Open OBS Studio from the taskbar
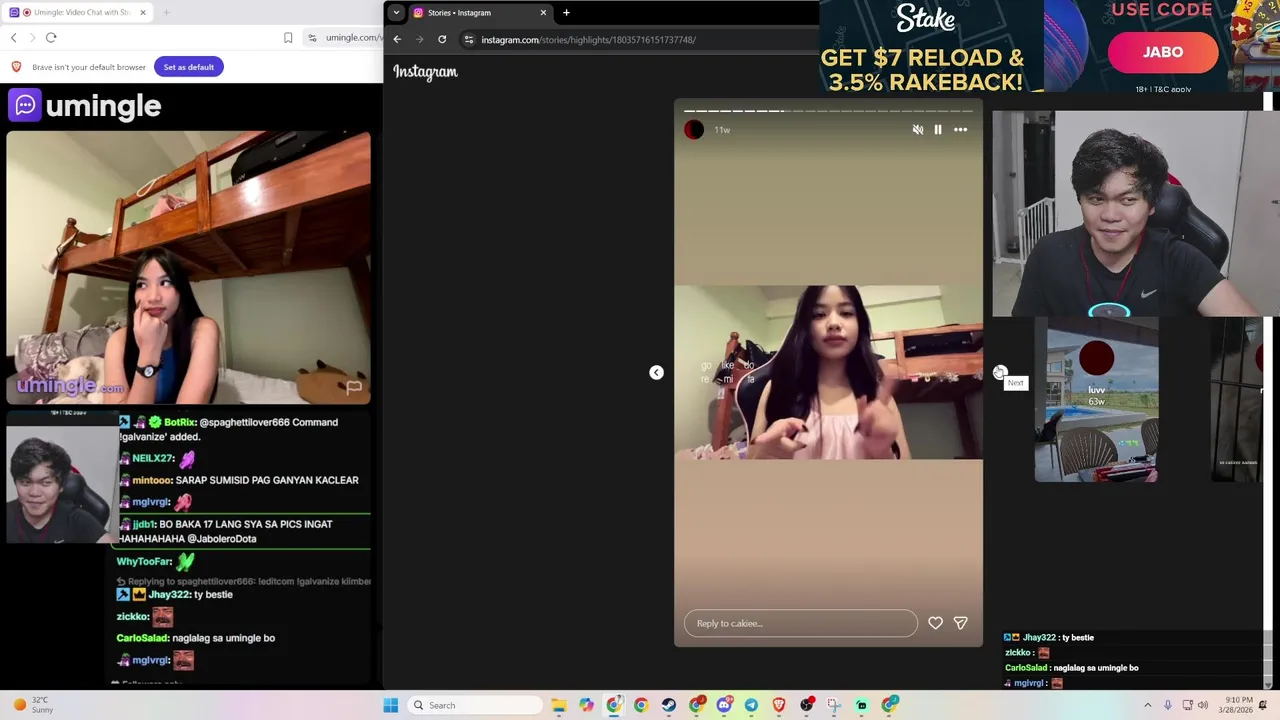The width and height of the screenshot is (1280, 720). pos(806,705)
